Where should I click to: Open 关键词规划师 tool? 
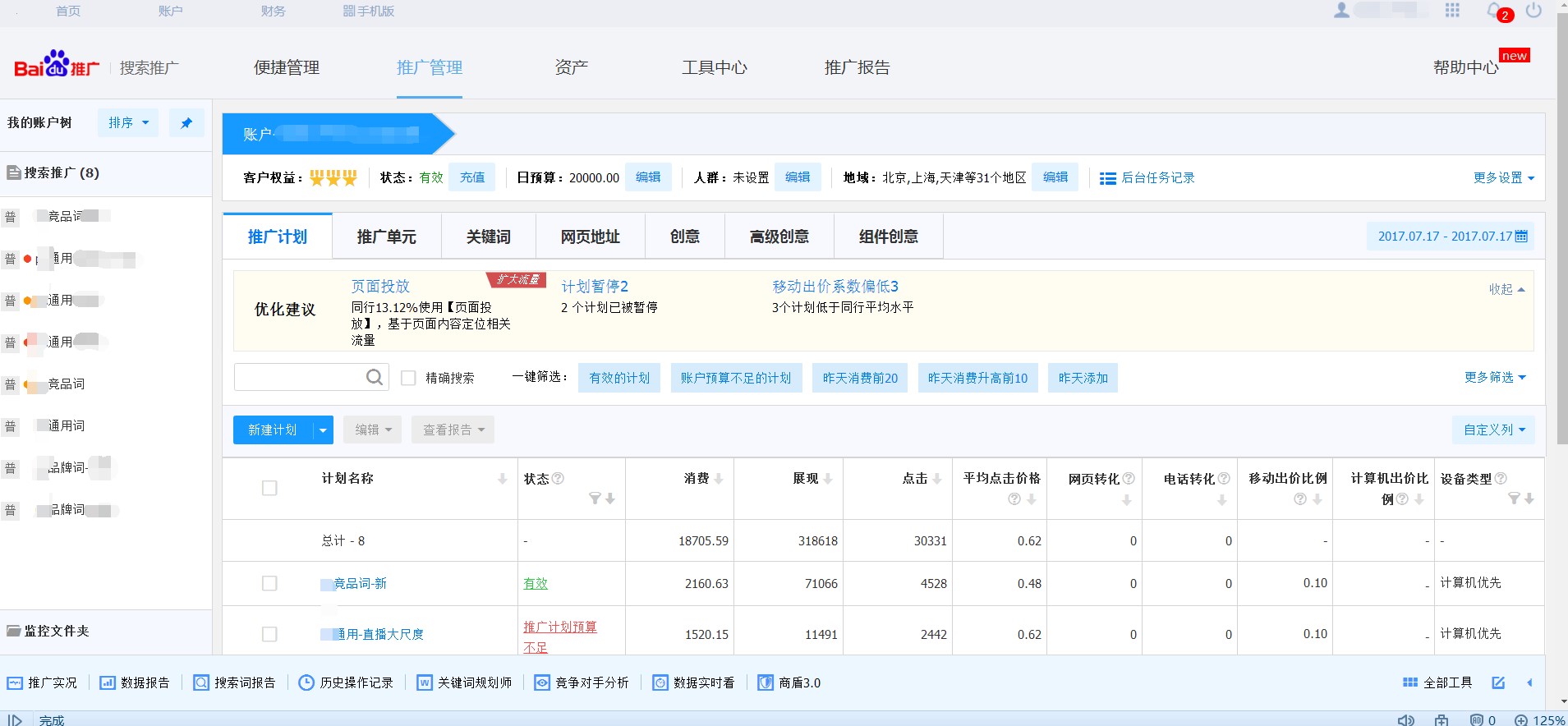(464, 682)
